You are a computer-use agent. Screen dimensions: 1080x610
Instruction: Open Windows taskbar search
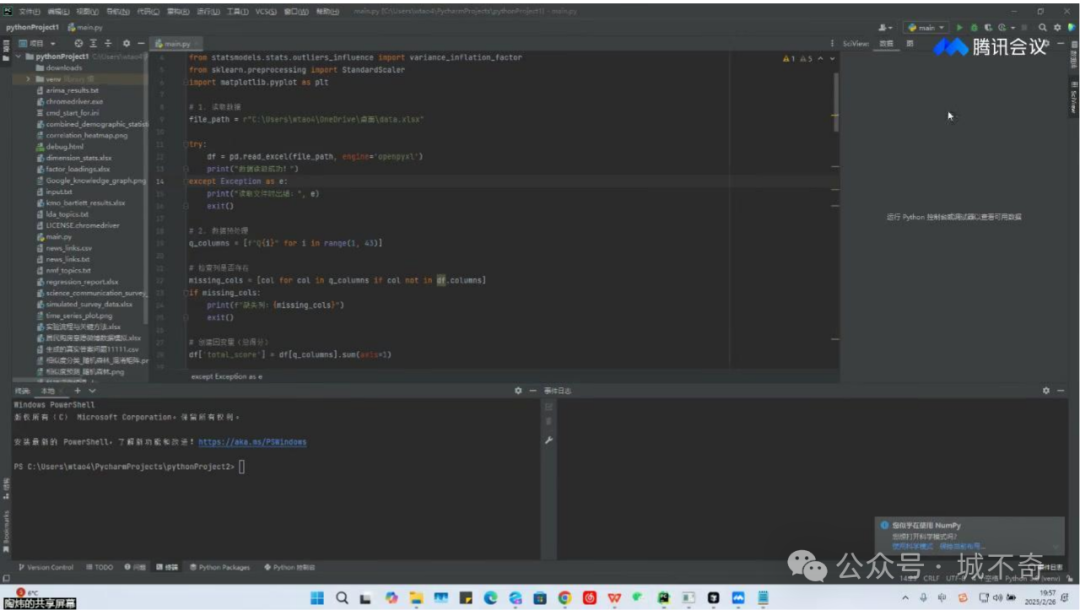coord(342,598)
